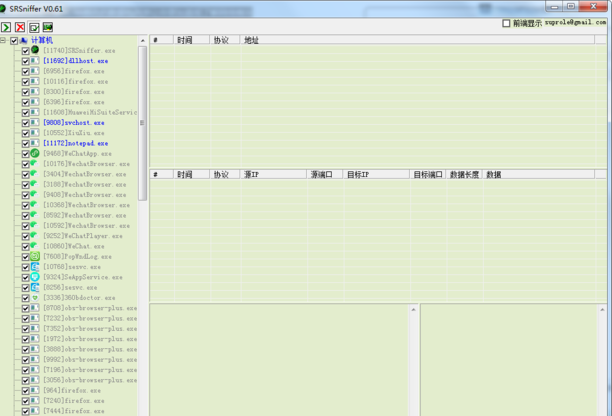The height and width of the screenshot is (416, 612).
Task: Click scroll-up arrow of bottom-right text pane
Action: tap(602, 309)
